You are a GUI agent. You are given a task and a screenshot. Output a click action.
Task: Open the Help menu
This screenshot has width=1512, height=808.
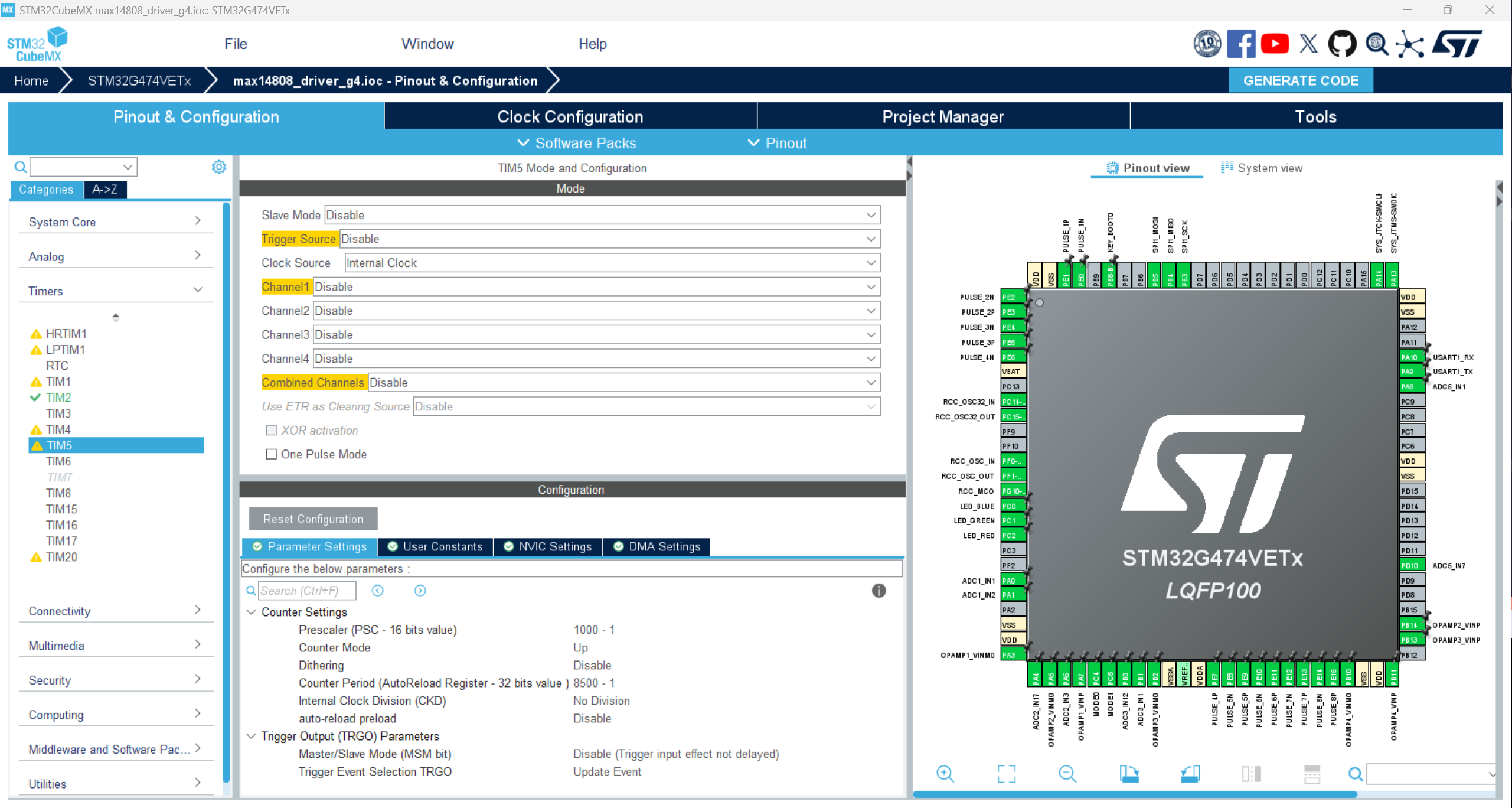point(592,44)
